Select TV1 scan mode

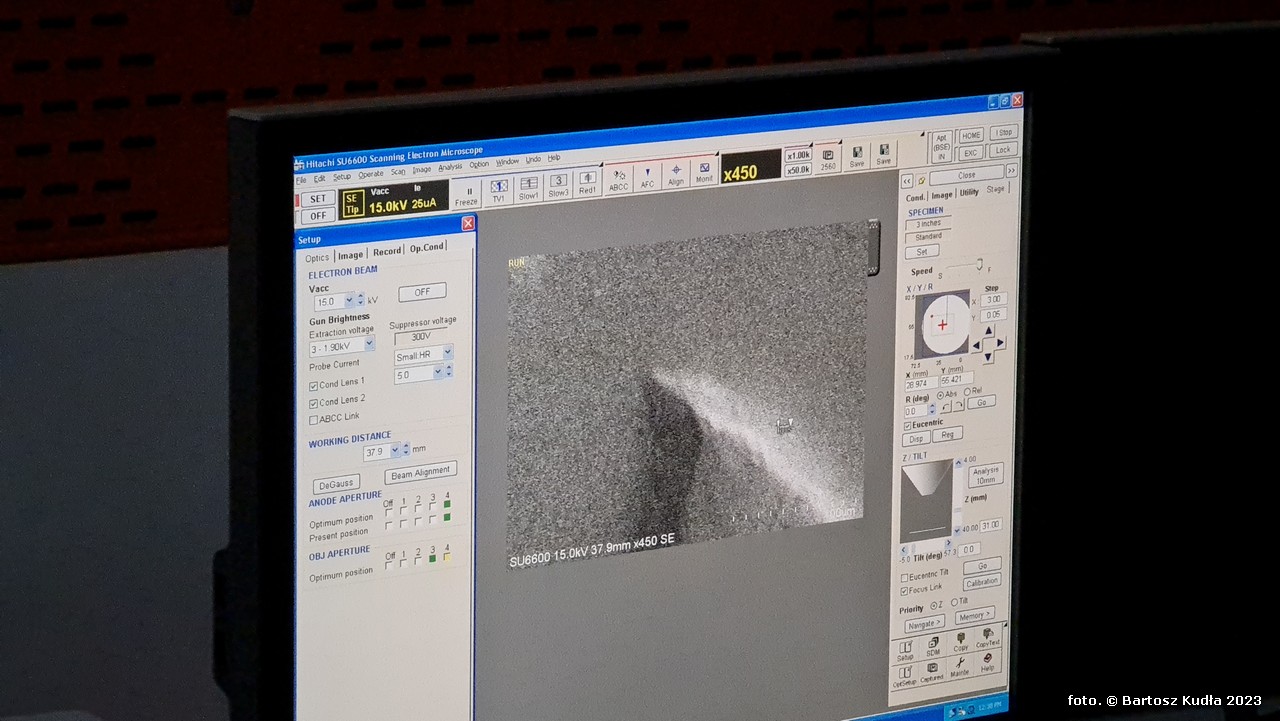pos(499,191)
